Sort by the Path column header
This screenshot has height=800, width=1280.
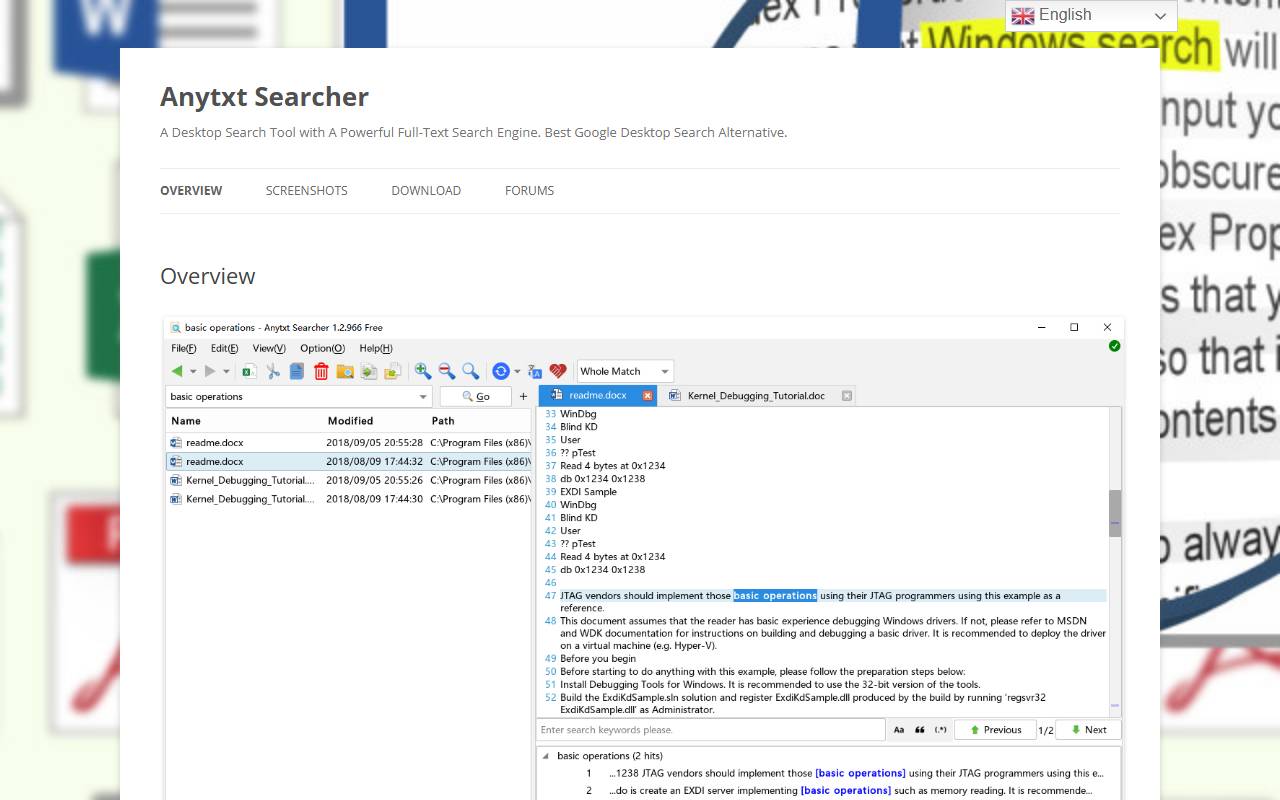point(443,421)
